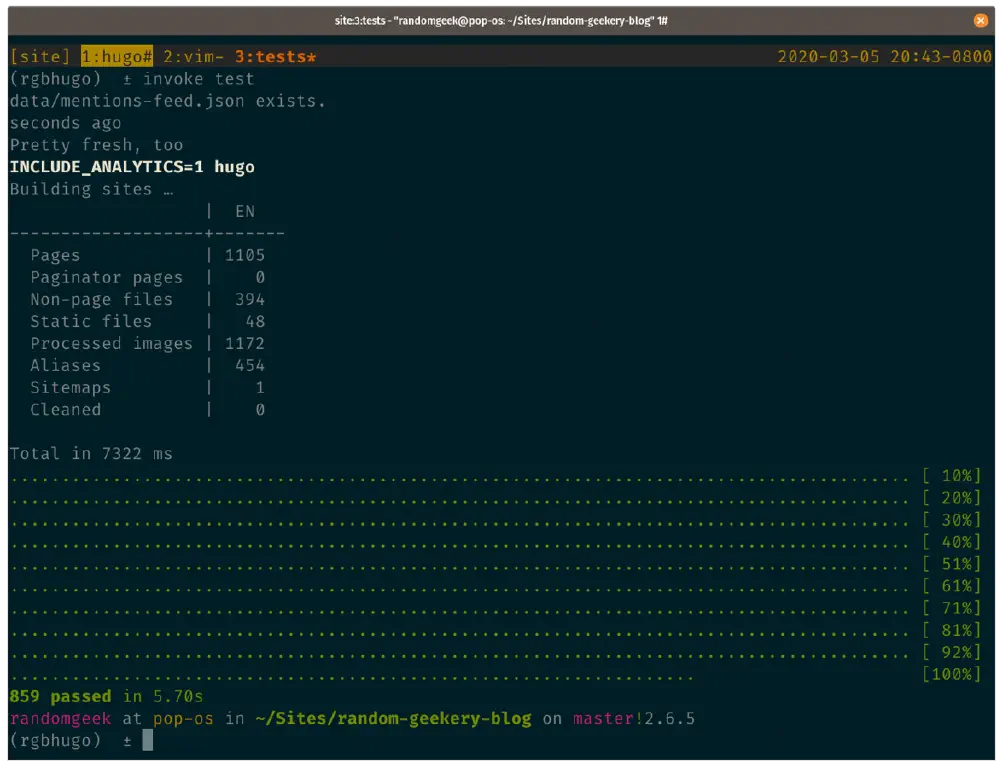Click the master branch name in prompt
This screenshot has height=768, width=1003.
tap(603, 718)
